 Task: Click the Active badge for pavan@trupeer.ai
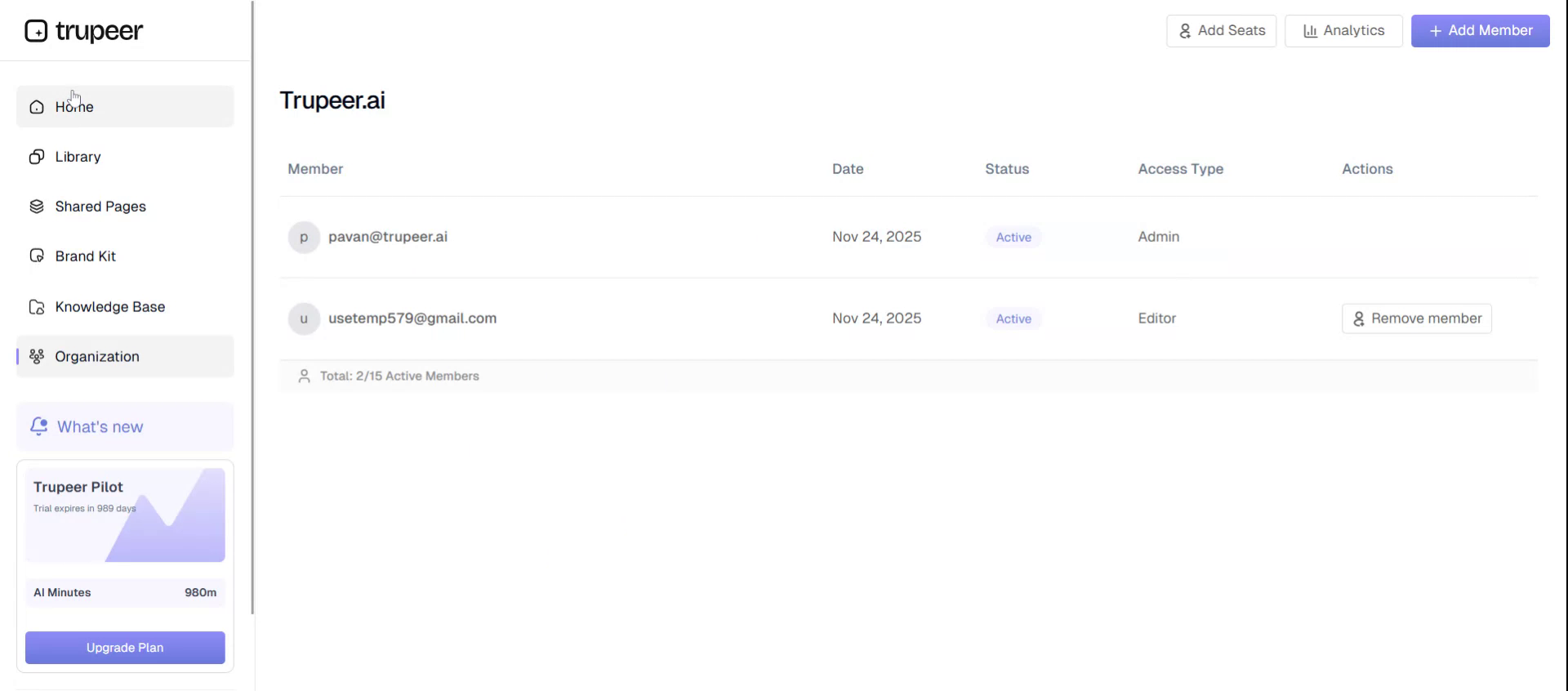(x=1013, y=238)
